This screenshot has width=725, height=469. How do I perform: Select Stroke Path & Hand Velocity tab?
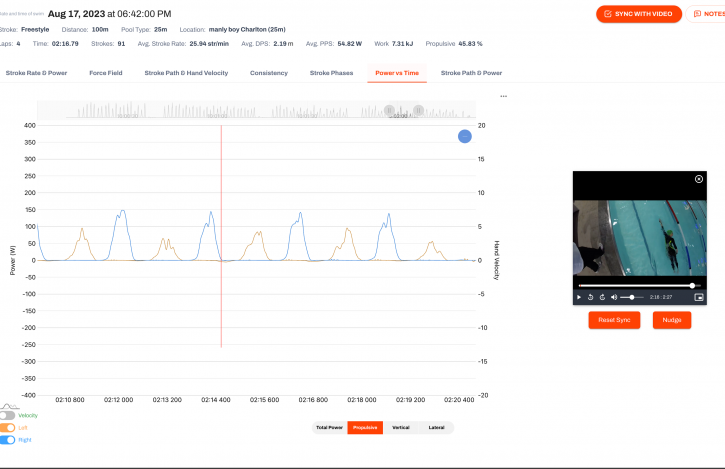[186, 73]
